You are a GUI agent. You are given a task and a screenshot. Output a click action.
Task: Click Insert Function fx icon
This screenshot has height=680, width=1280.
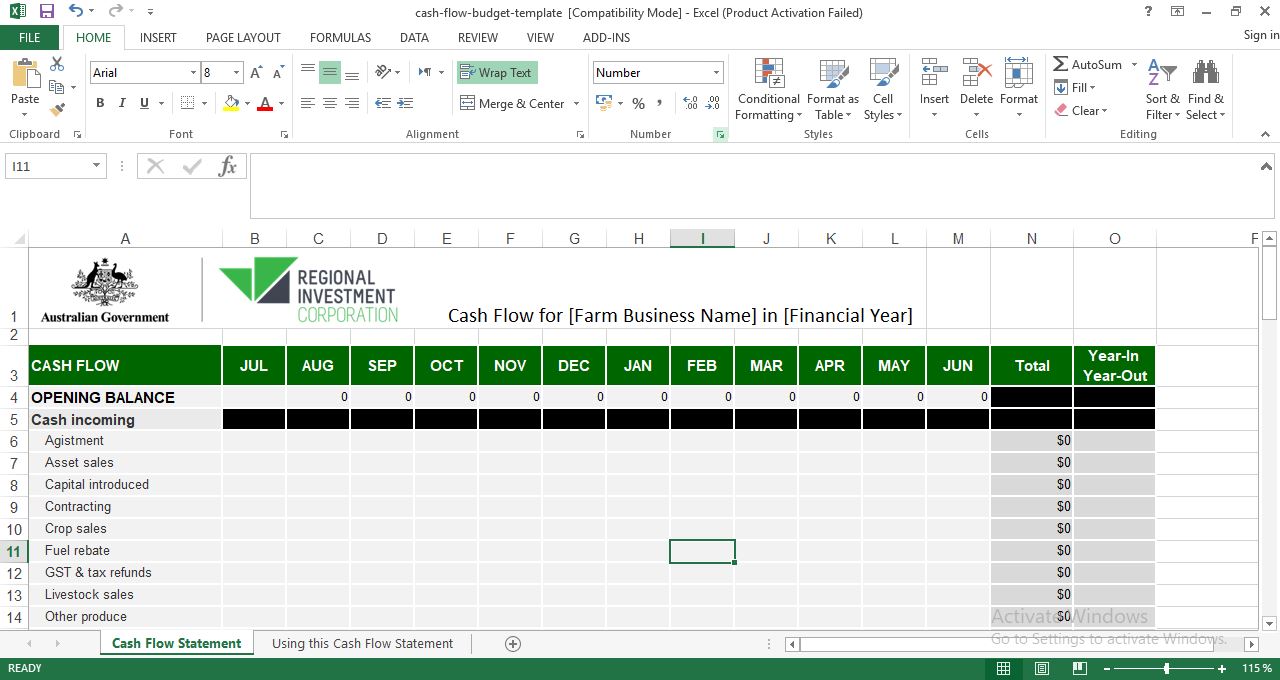(228, 166)
